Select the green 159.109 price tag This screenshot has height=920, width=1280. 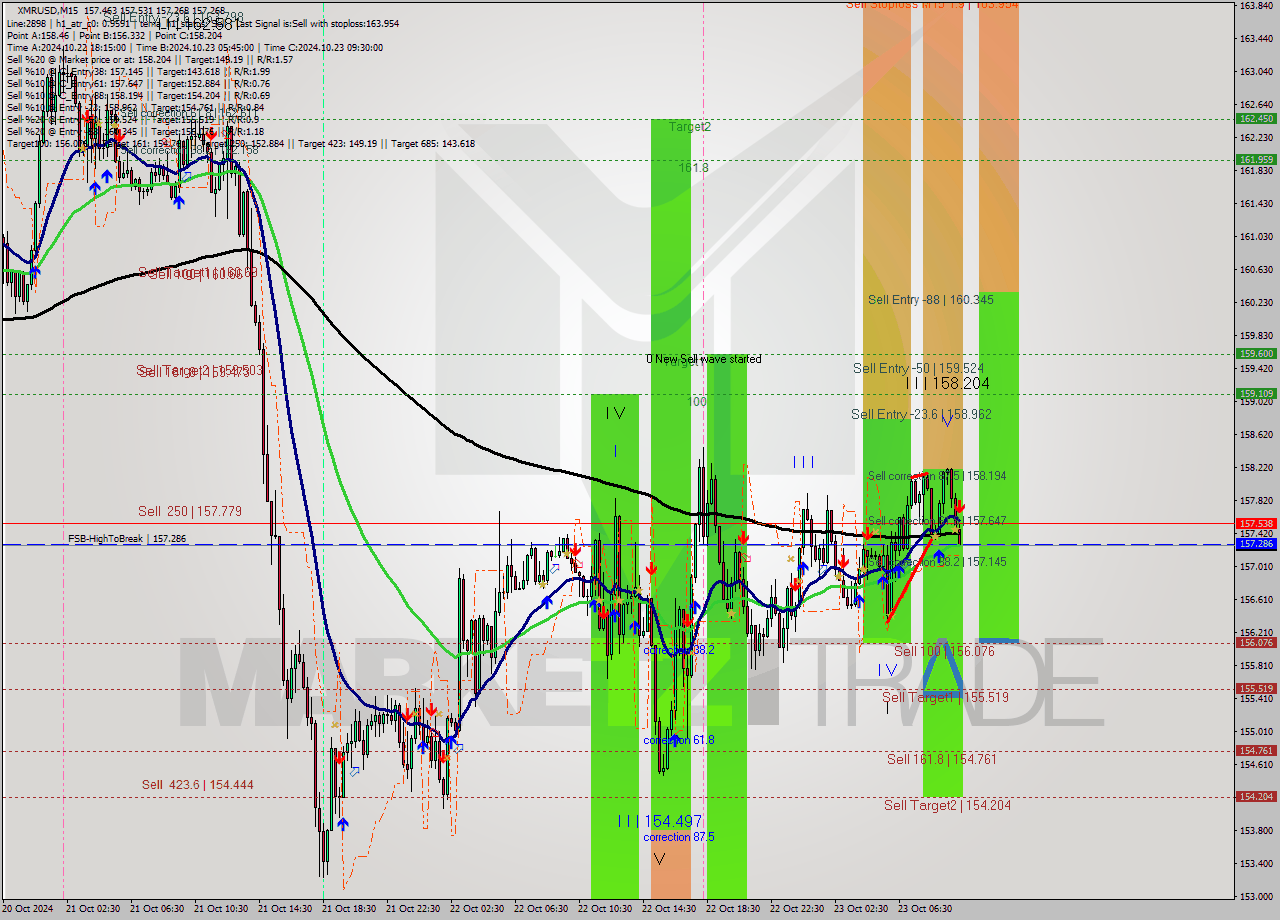click(1256, 394)
